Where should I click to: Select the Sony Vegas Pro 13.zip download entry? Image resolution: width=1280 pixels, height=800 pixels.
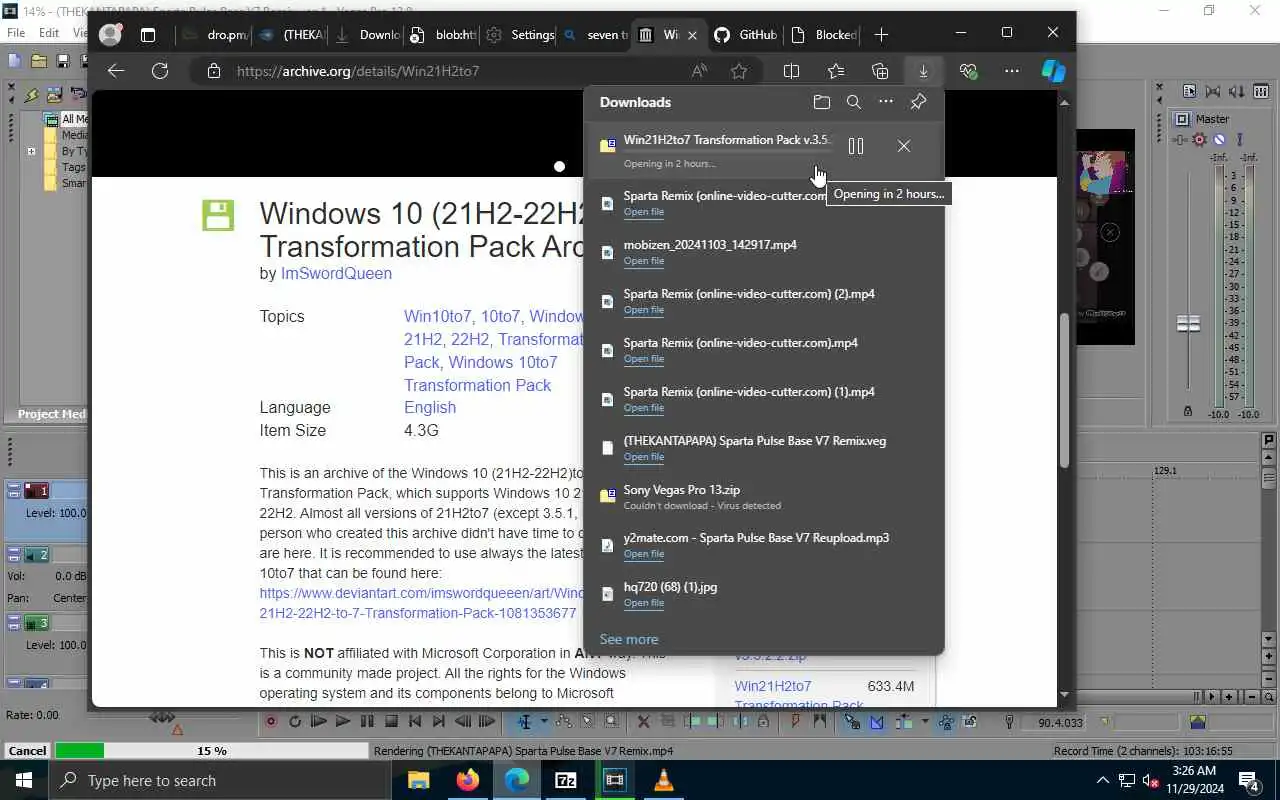[764, 497]
